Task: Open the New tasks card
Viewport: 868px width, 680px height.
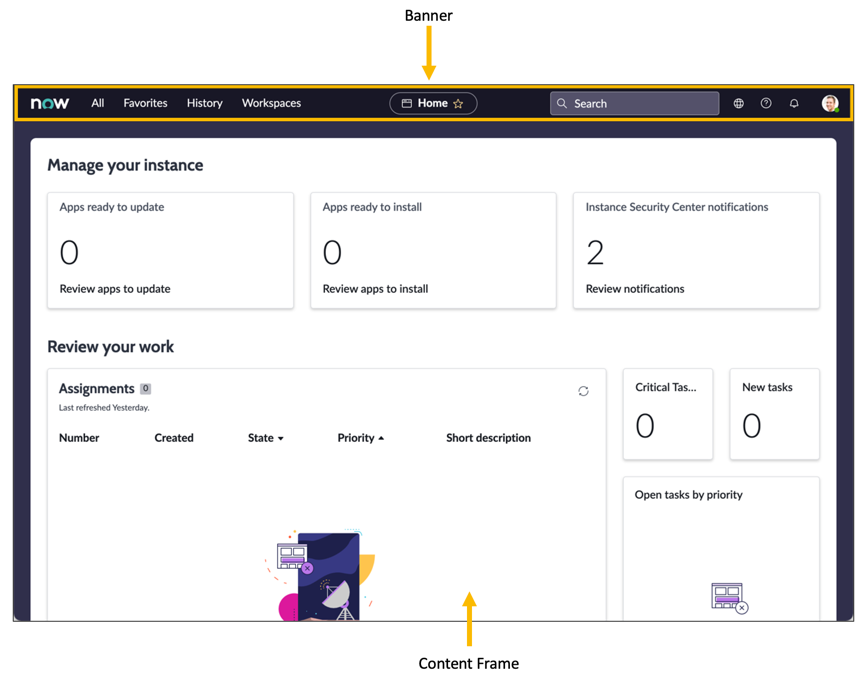Action: coord(774,414)
